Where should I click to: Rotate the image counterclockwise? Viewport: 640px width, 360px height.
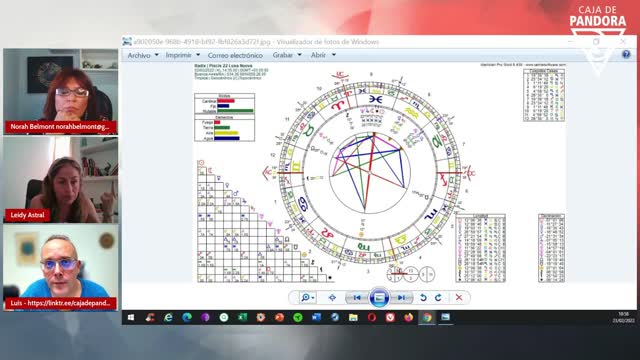click(x=423, y=298)
